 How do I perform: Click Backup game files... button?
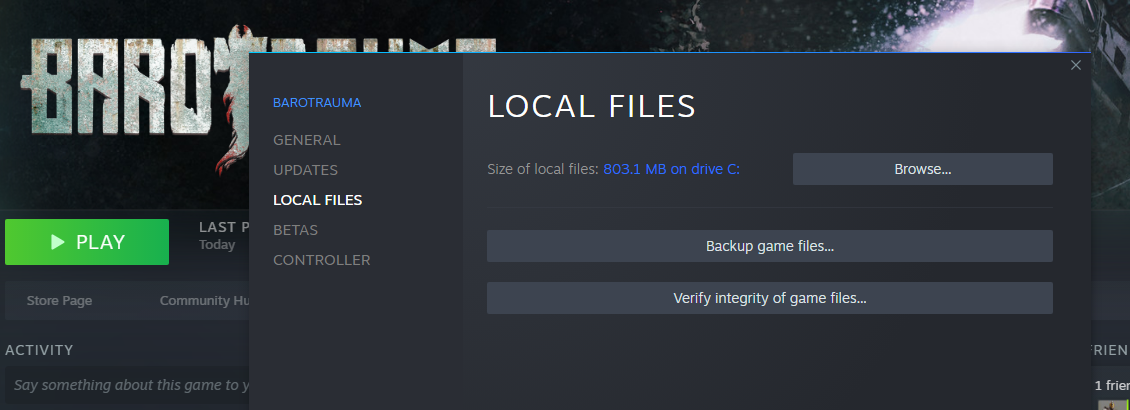pyautogui.click(x=770, y=246)
